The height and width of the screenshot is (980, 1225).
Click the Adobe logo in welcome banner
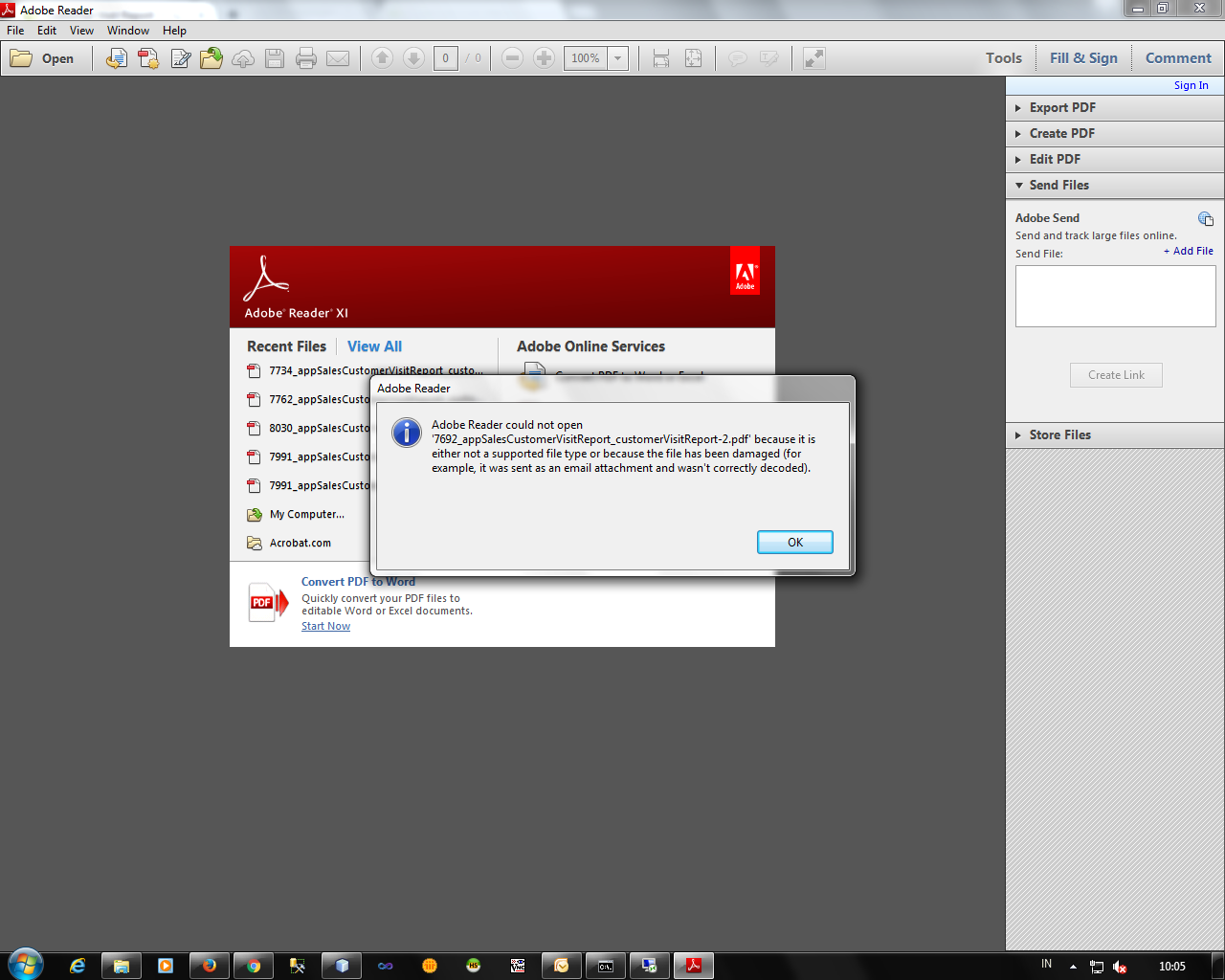745,271
